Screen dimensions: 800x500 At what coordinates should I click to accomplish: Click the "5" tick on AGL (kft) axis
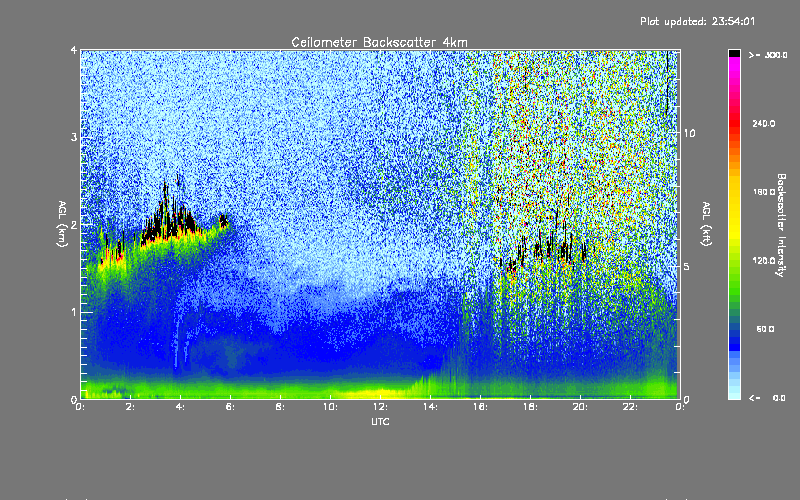click(687, 266)
